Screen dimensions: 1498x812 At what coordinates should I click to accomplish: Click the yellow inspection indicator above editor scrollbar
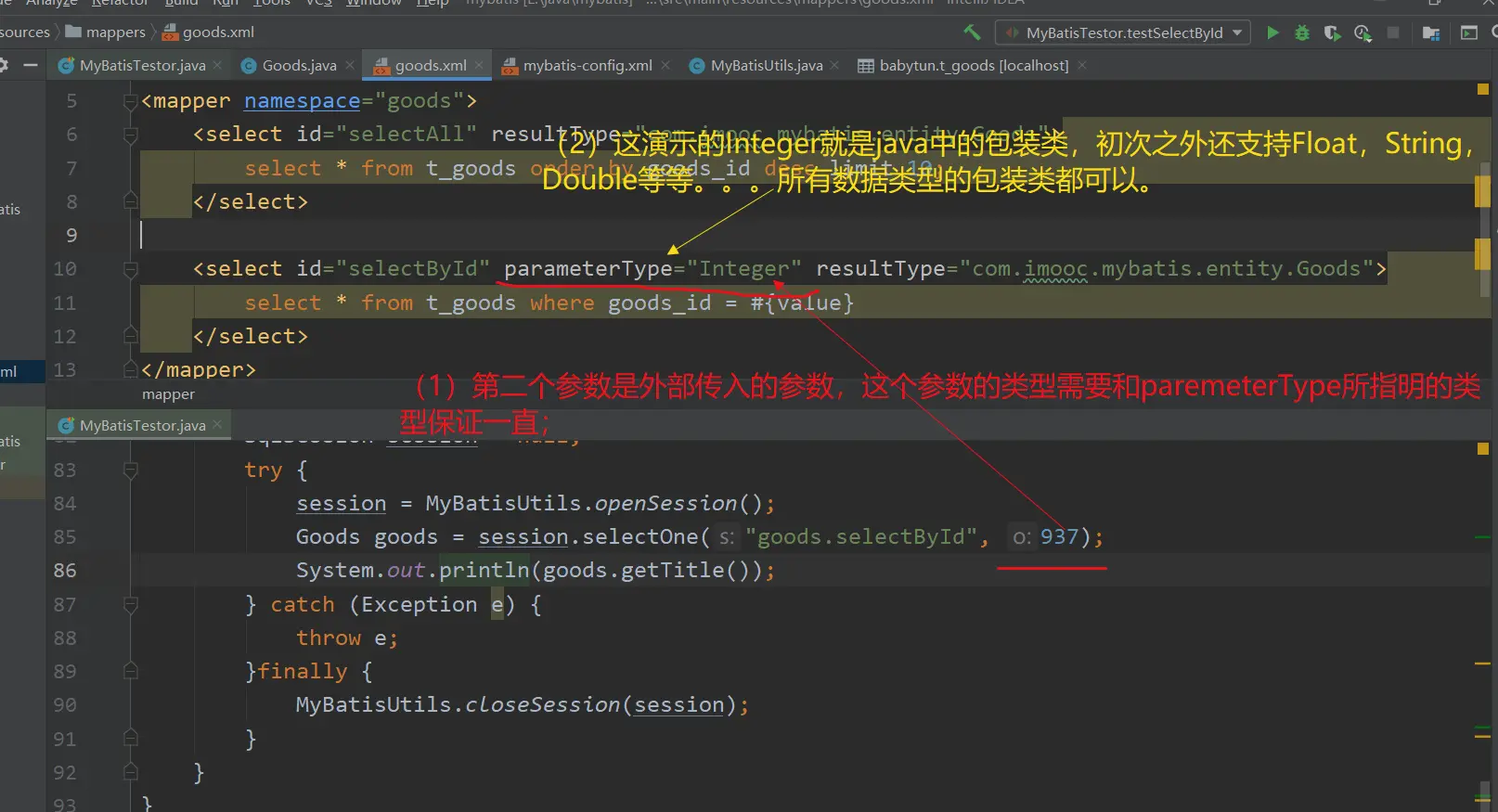tap(1482, 90)
